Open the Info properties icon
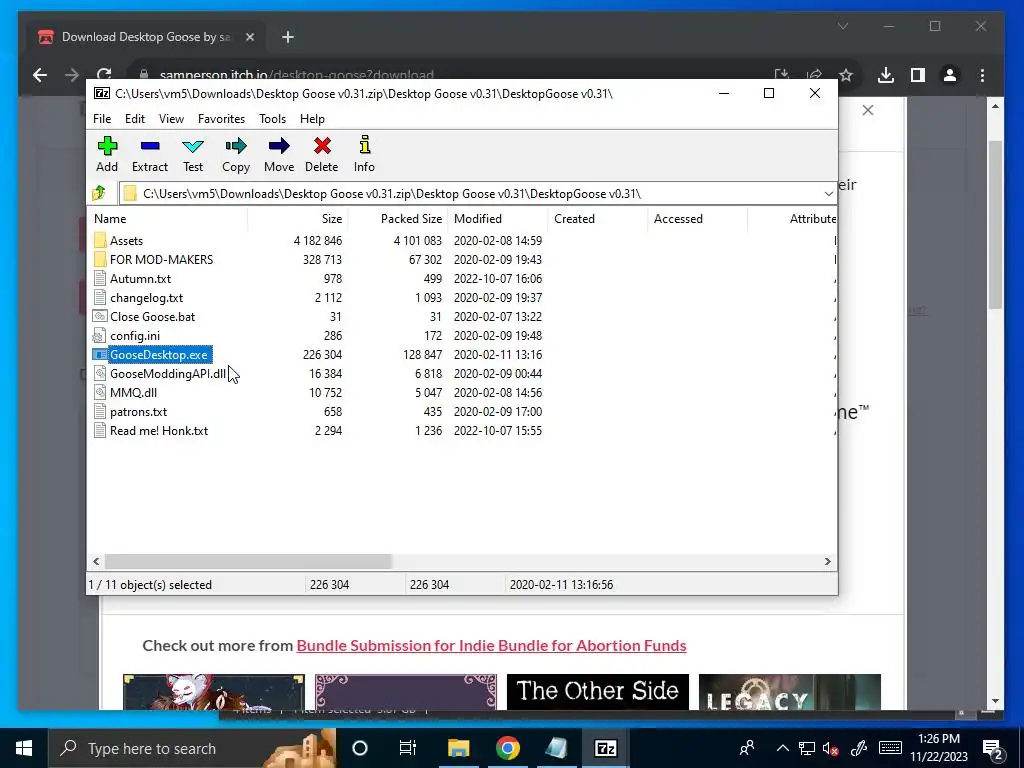This screenshot has width=1024, height=768. [x=364, y=145]
